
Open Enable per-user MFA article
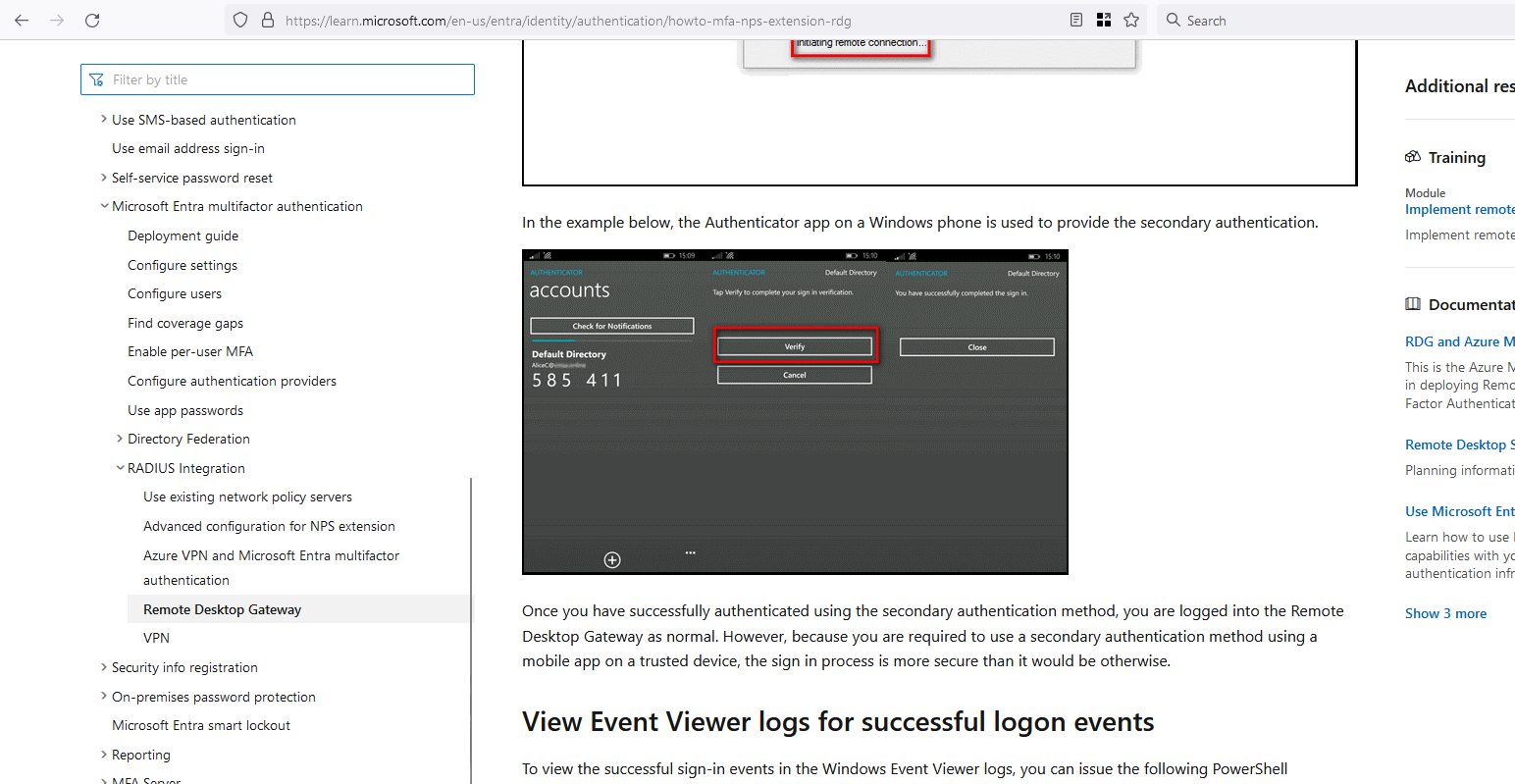[190, 351]
